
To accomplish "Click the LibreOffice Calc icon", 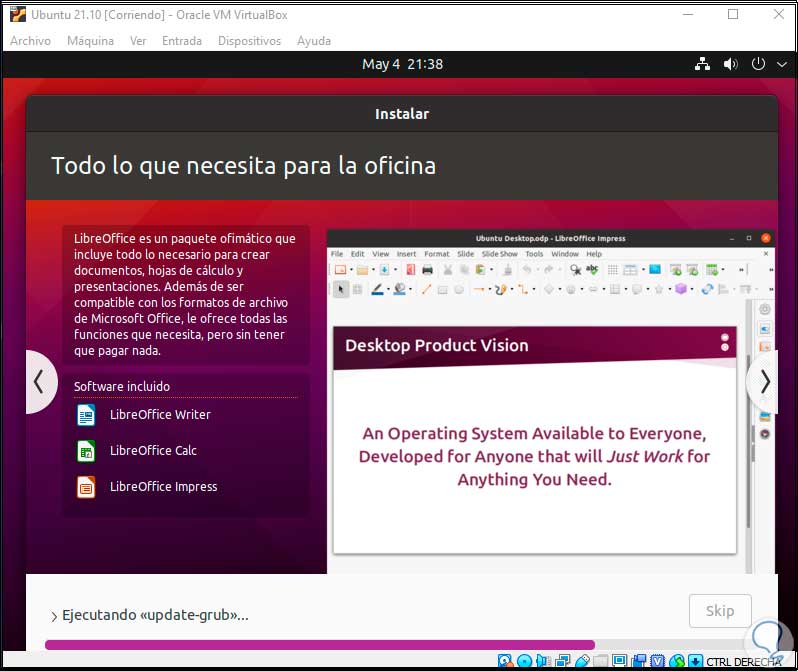I will (x=86, y=451).
